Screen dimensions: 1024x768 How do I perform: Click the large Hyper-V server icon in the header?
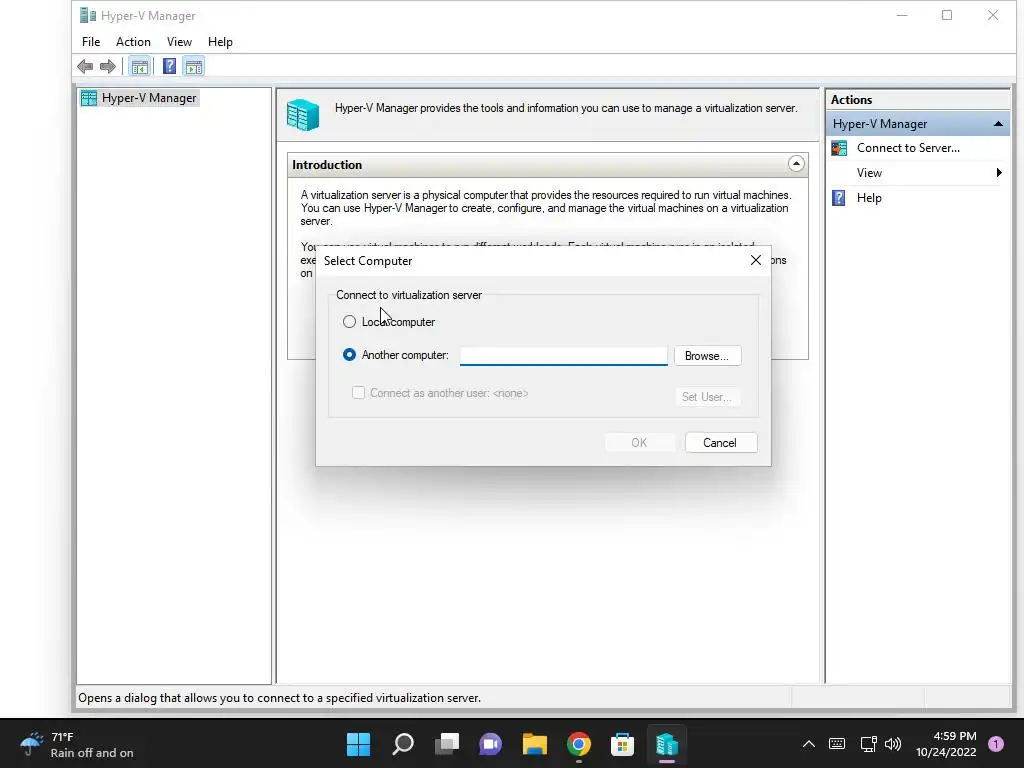[302, 114]
